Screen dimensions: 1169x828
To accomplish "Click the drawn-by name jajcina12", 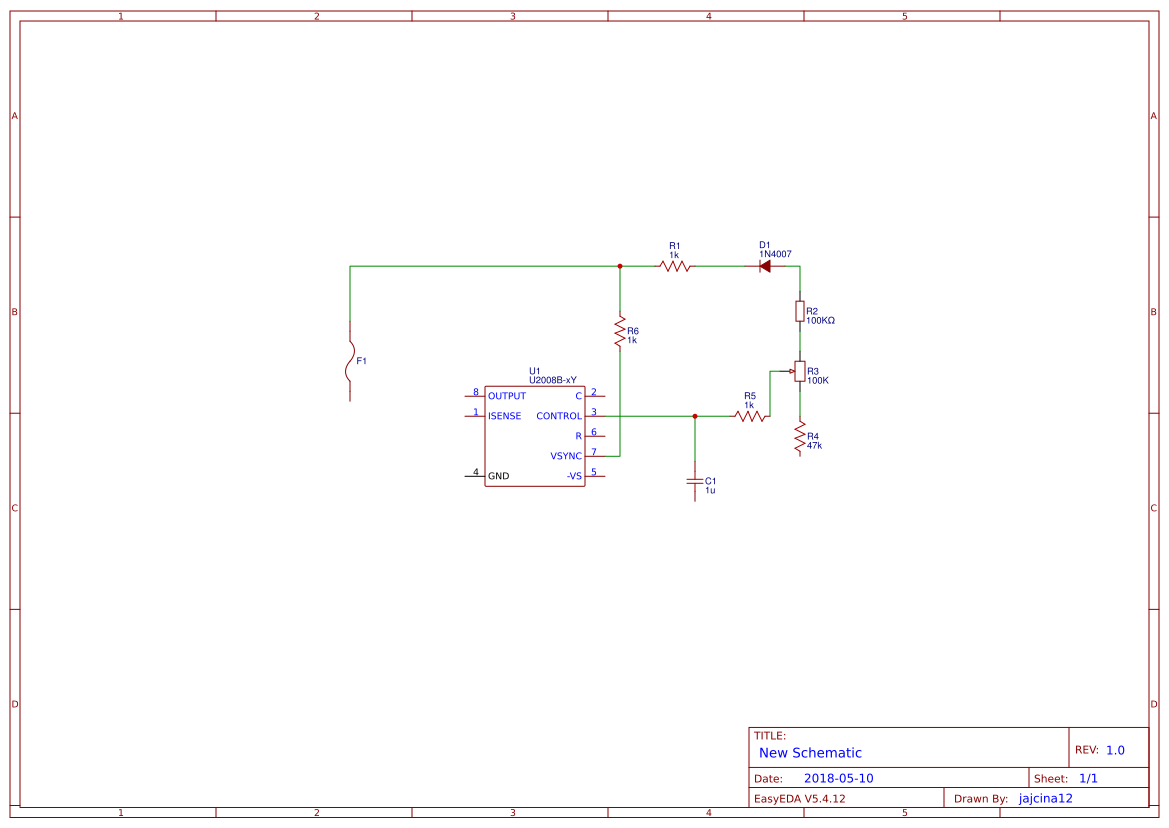I will (x=1045, y=798).
